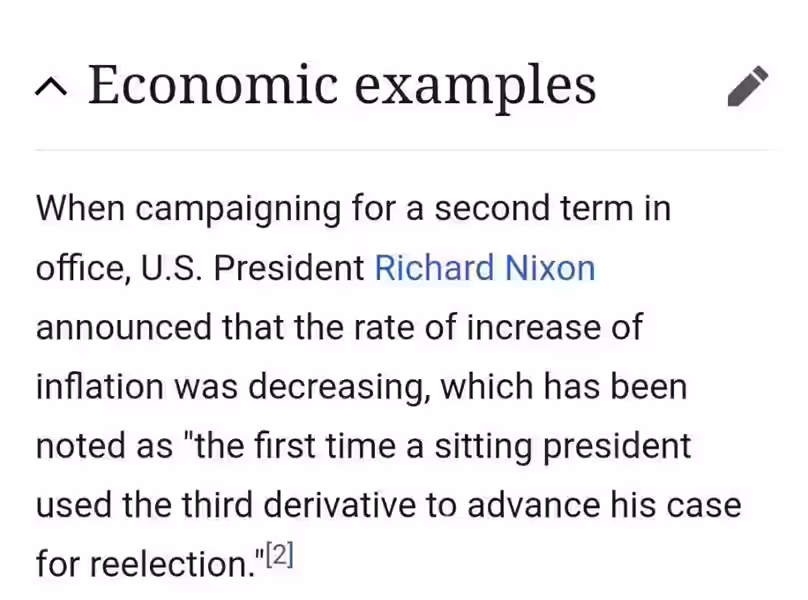Click the word "Nixon" in the blue link
Screen dimensions: 808x600
click(550, 268)
